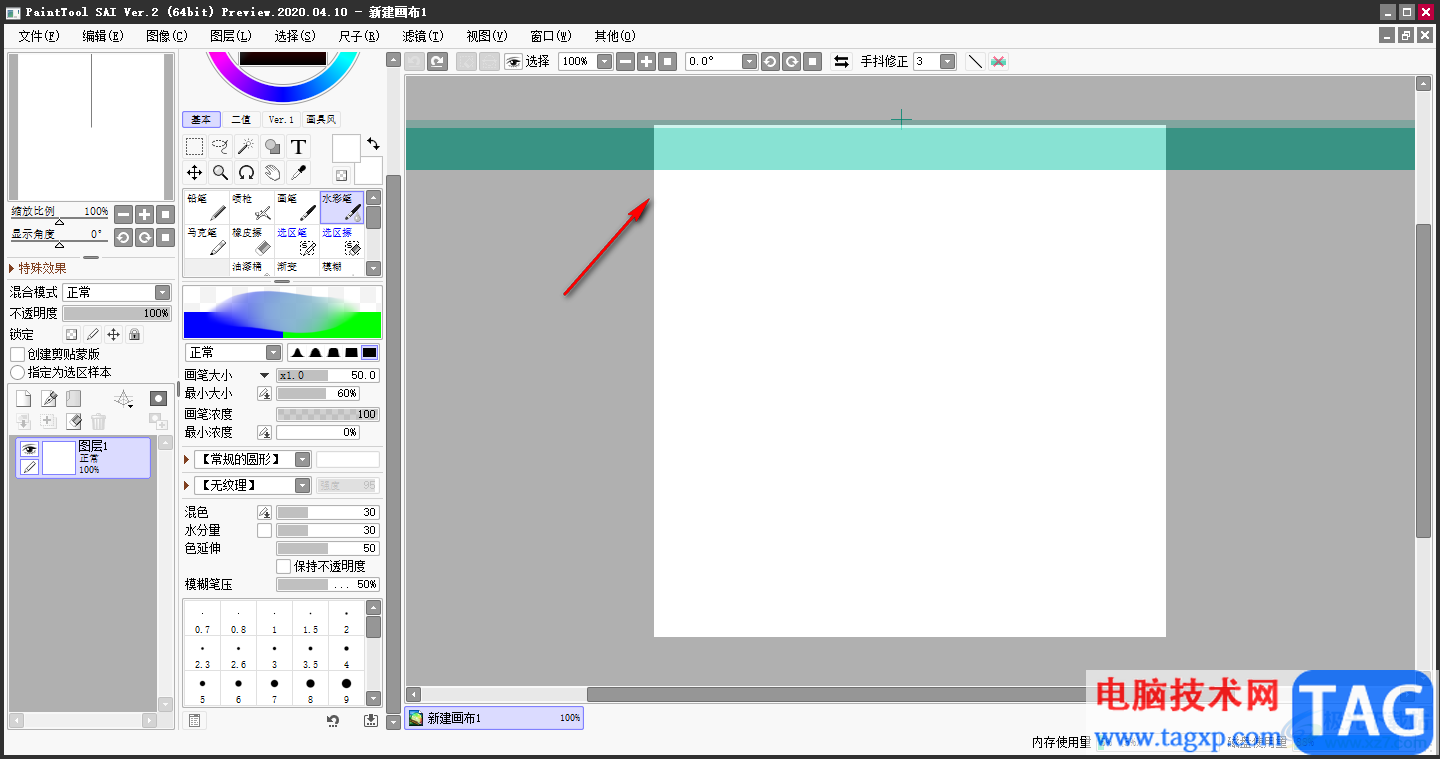Open the brush blend mode 正常 dropdown
Viewport: 1440px width, 759px height.
tap(234, 352)
